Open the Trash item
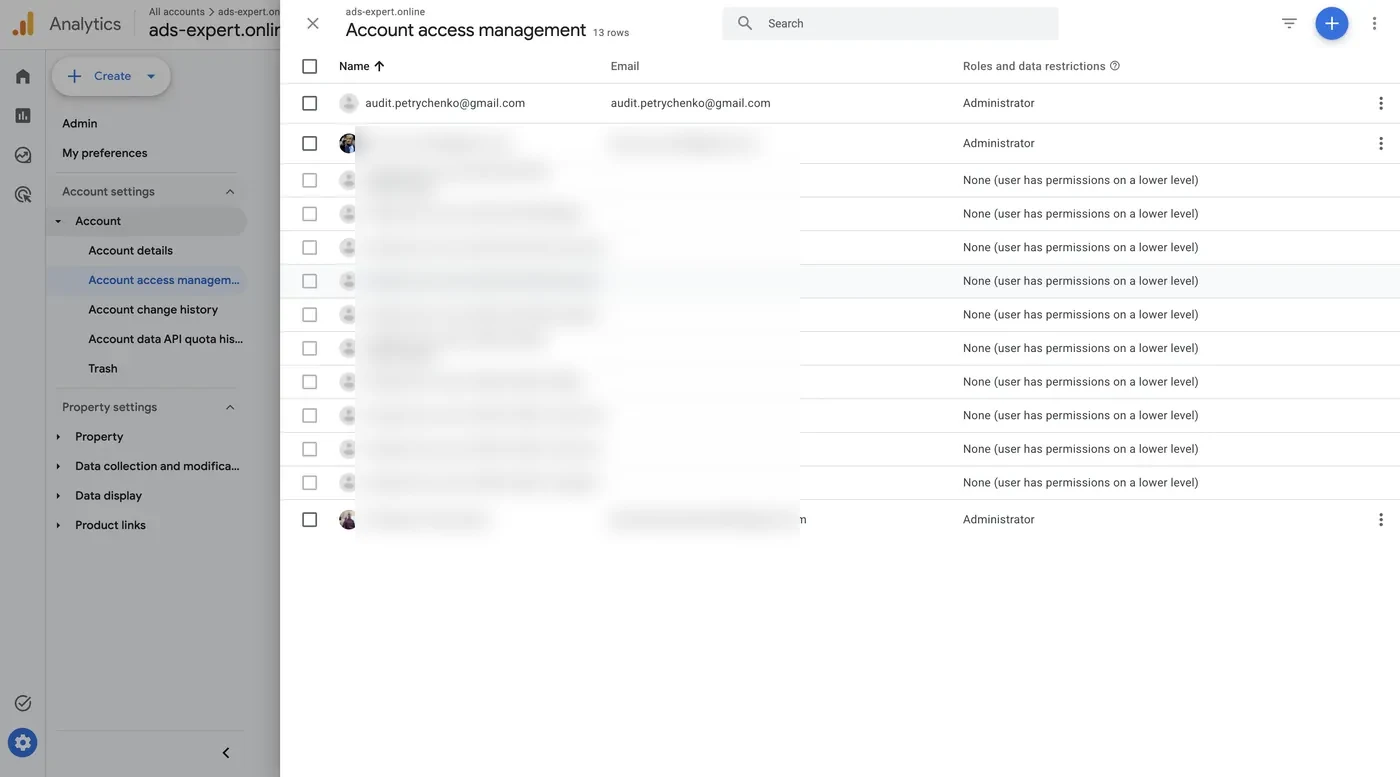 [x=103, y=368]
